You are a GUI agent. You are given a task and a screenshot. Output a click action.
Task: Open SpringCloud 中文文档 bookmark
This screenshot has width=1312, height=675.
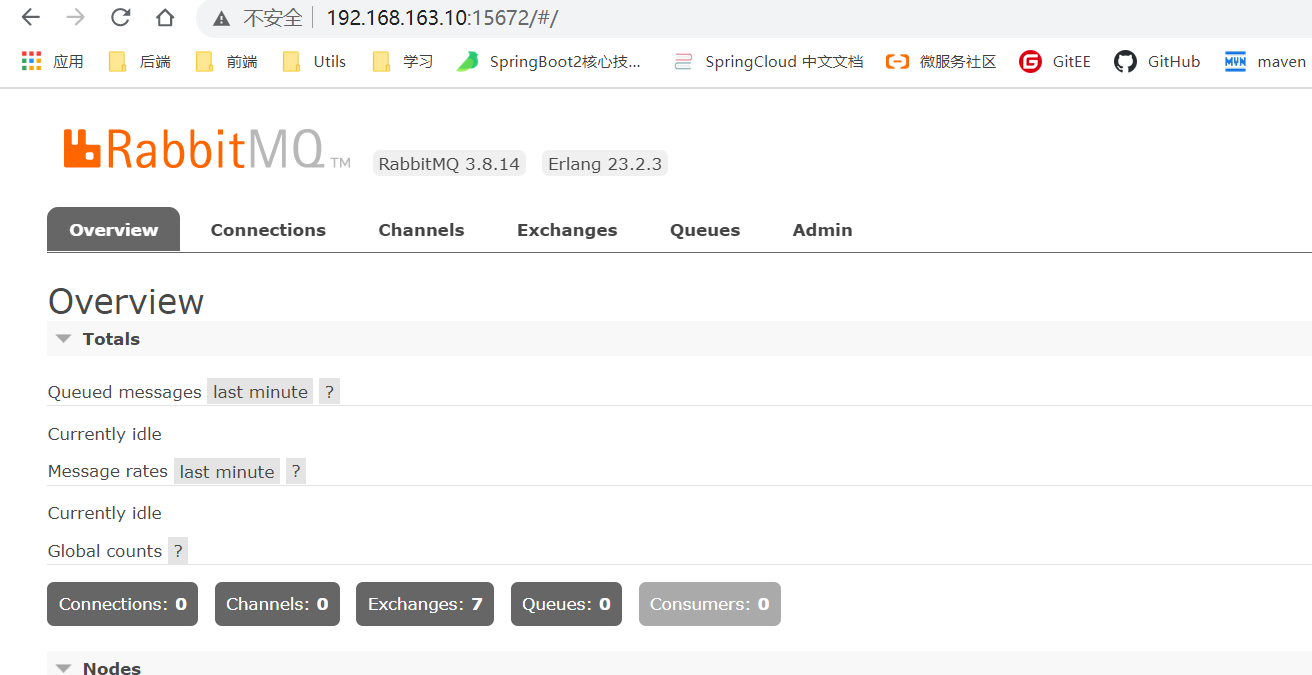(x=768, y=62)
